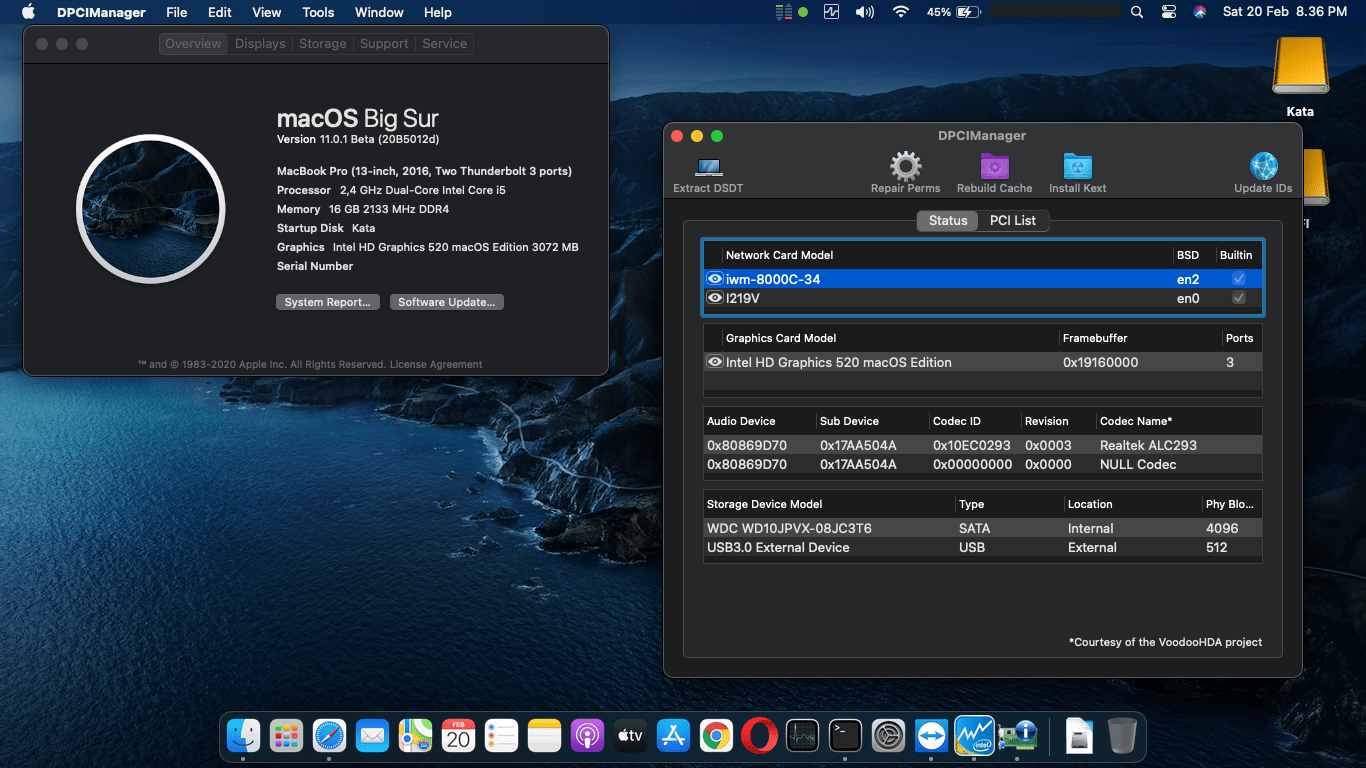Open Finder from the Dock
The width and height of the screenshot is (1366, 768).
[243, 736]
